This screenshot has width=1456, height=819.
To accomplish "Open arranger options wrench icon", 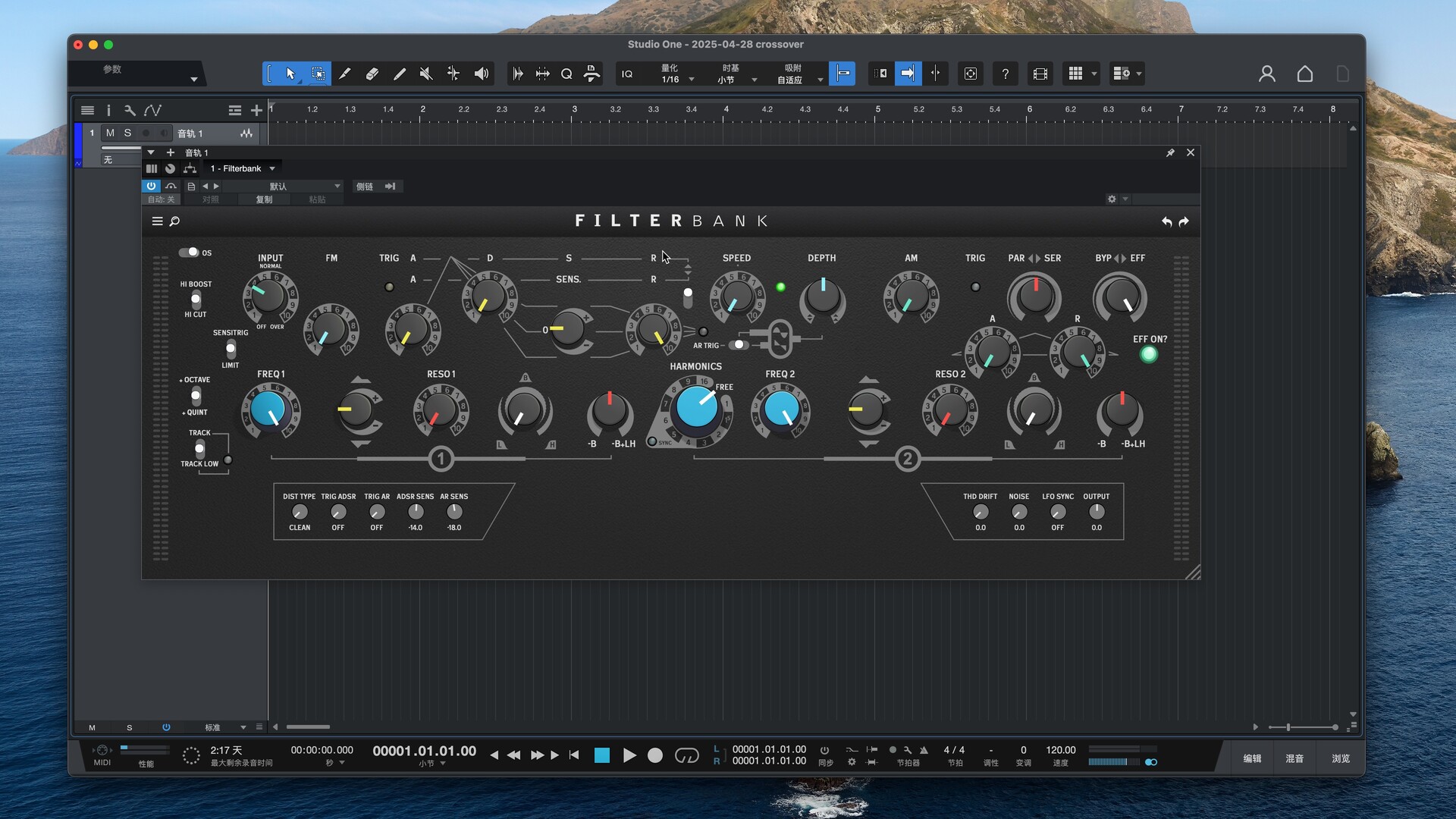I will 130,110.
